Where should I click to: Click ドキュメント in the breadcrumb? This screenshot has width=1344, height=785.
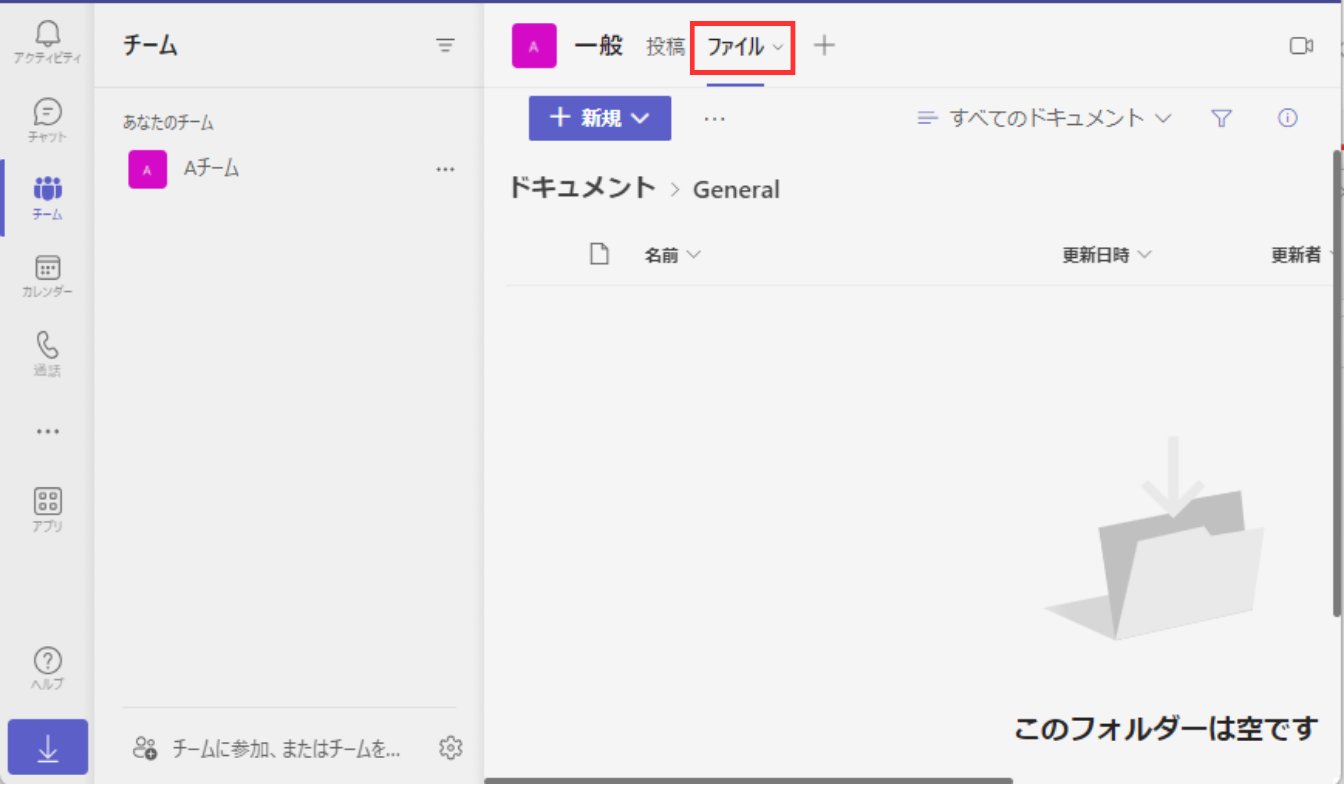pos(582,188)
